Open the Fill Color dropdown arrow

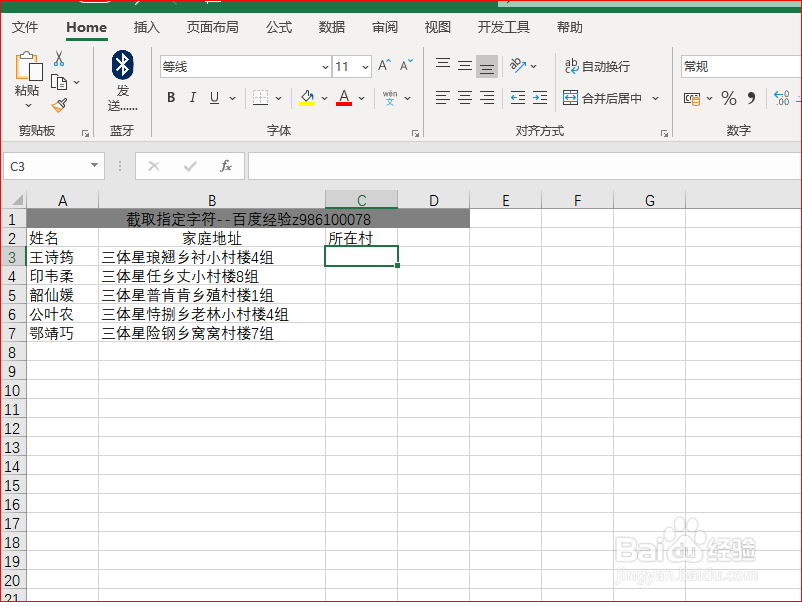[323, 98]
